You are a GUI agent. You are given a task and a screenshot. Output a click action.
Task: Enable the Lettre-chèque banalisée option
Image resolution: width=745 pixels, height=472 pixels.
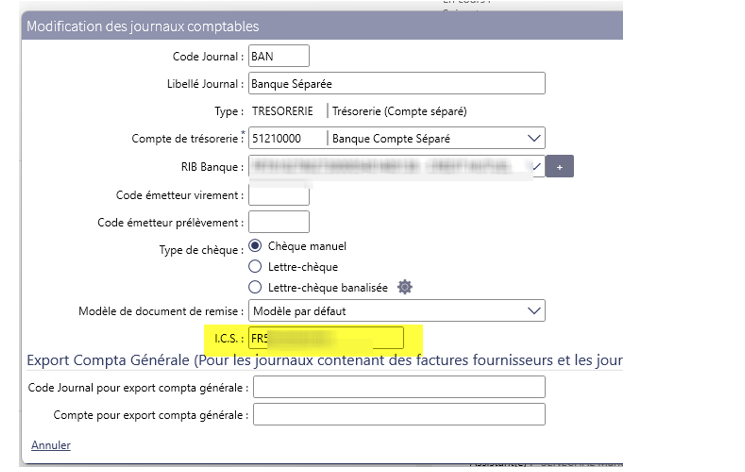[254, 287]
